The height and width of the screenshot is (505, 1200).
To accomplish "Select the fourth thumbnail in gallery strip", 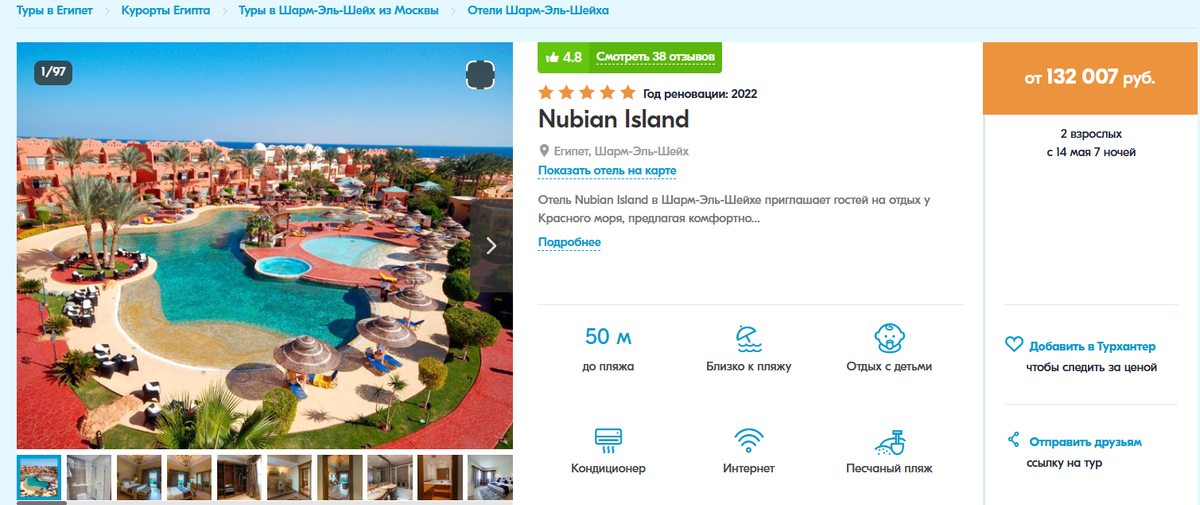I will tap(189, 478).
